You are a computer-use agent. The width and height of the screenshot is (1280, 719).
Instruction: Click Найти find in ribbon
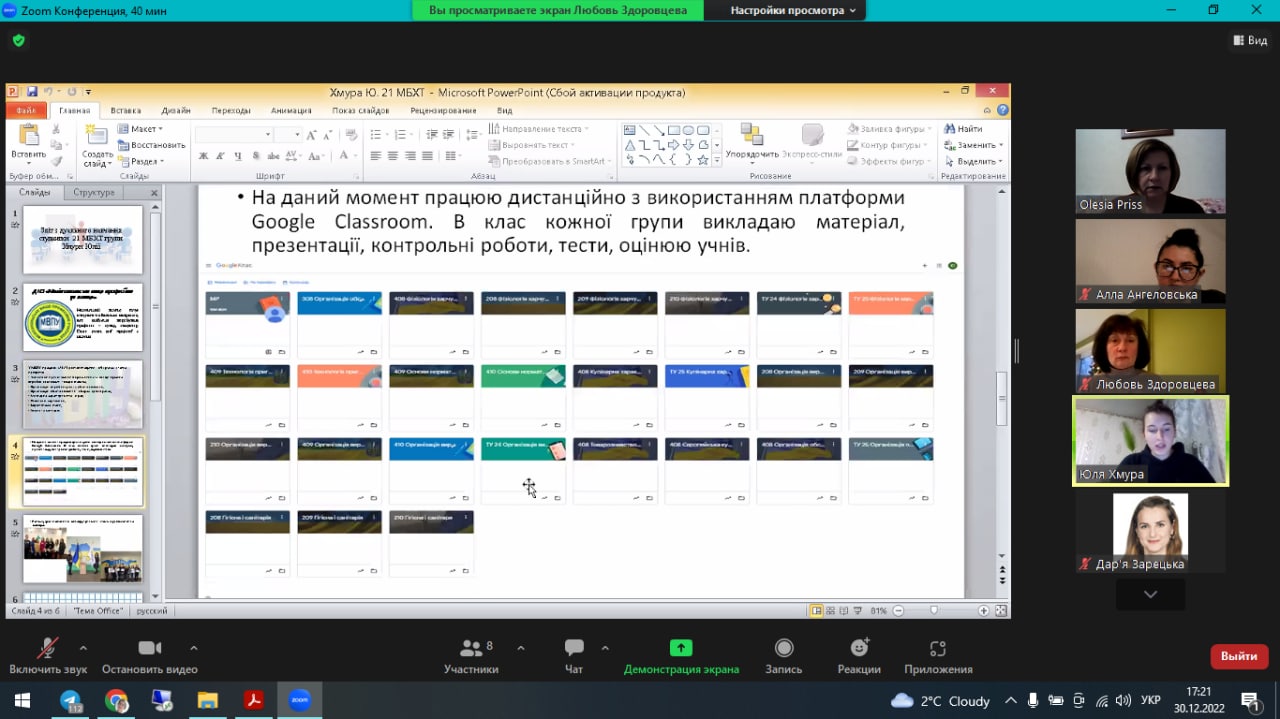click(962, 129)
